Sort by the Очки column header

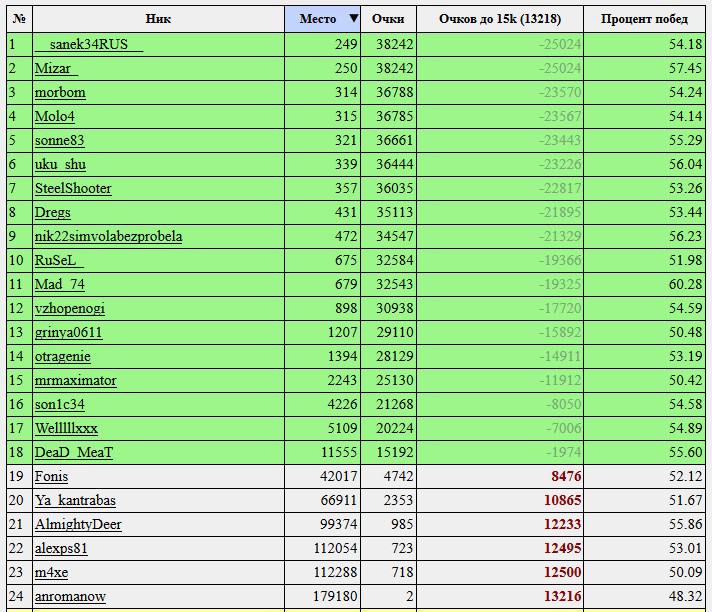point(388,19)
